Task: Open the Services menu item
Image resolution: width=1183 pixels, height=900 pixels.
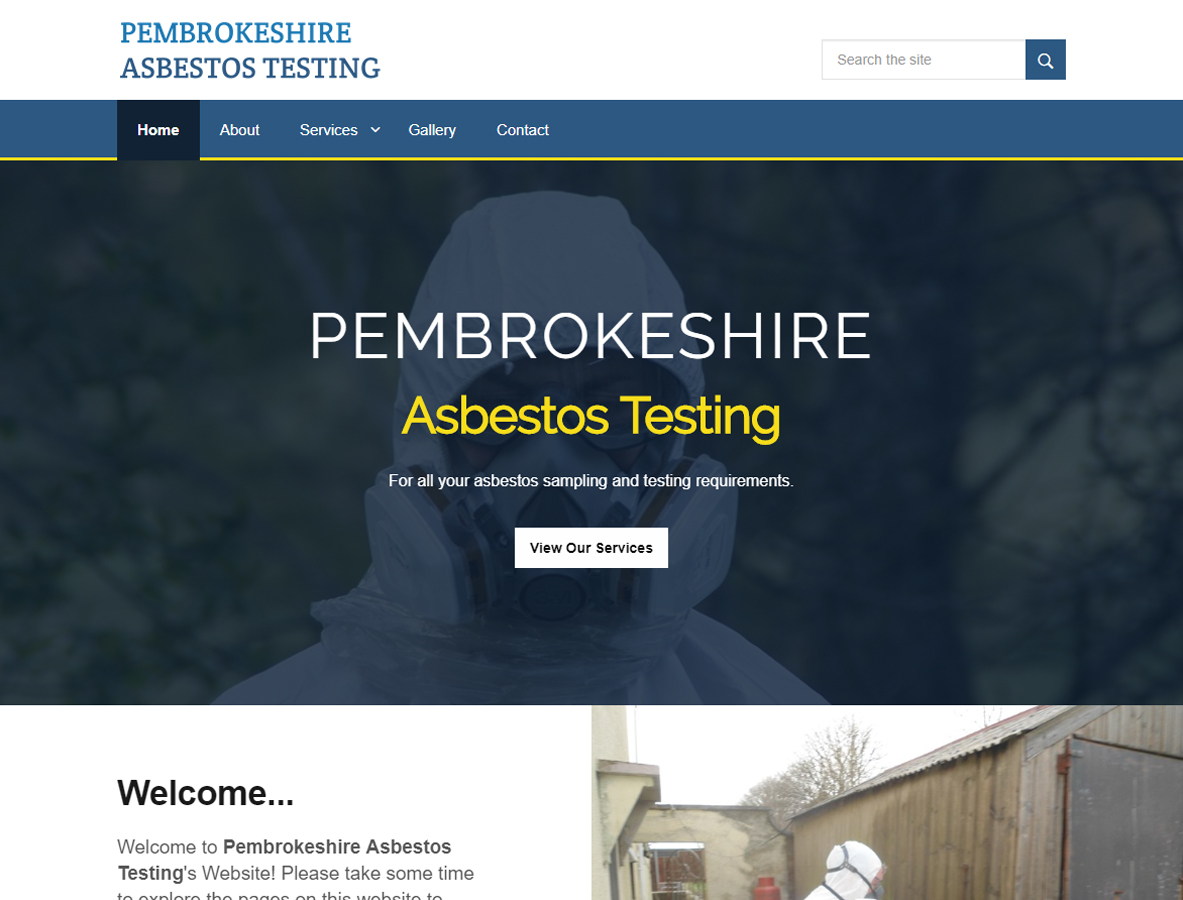Action: pos(328,130)
